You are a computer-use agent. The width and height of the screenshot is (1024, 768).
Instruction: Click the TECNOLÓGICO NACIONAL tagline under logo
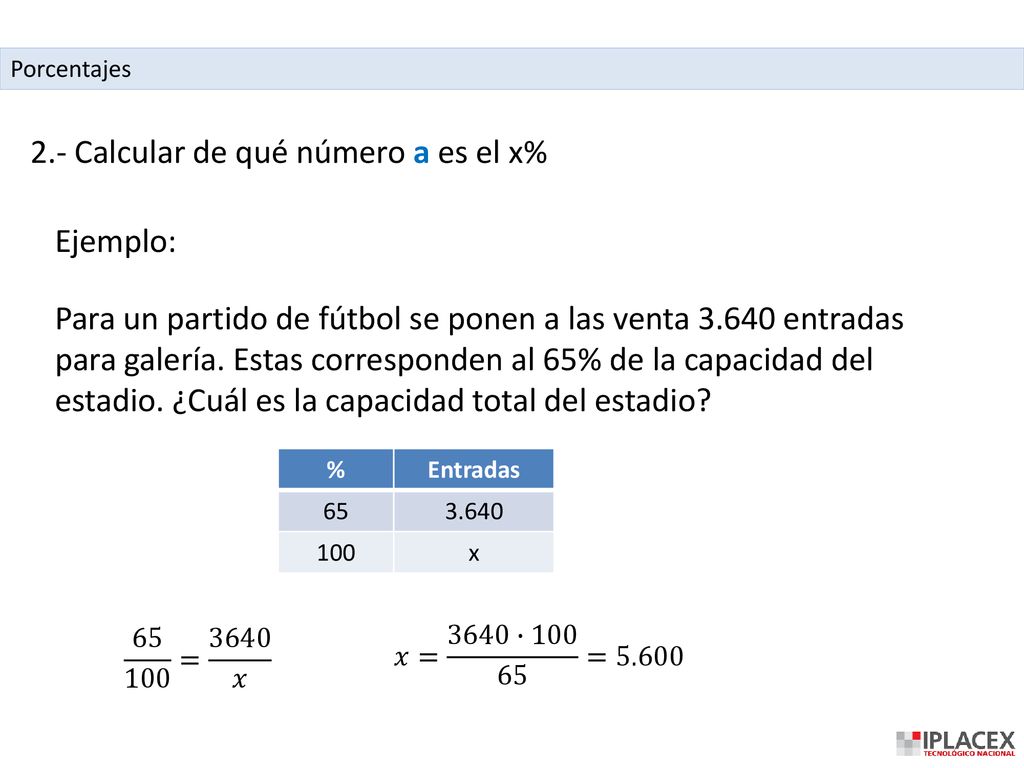[x=969, y=753]
